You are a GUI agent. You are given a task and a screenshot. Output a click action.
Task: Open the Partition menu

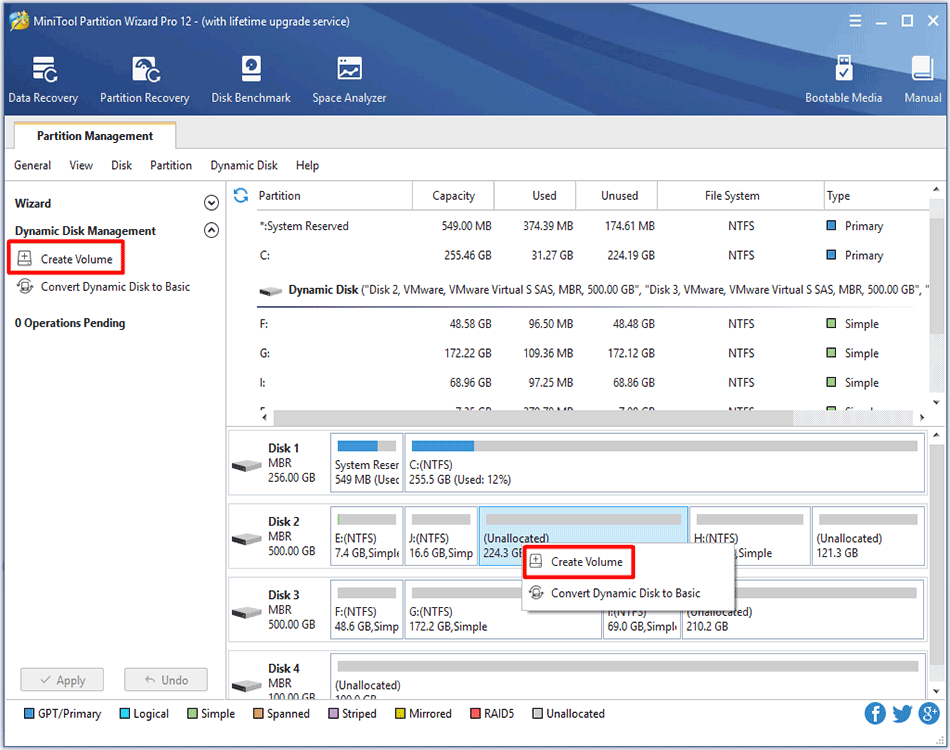coord(170,165)
